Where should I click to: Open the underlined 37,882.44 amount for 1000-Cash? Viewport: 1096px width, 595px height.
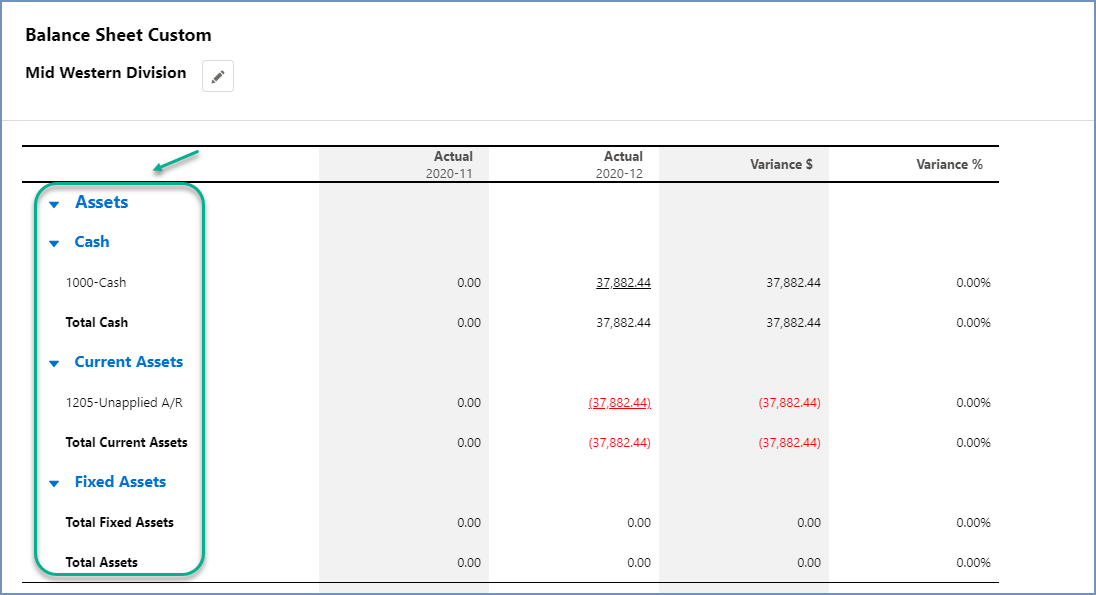point(623,283)
